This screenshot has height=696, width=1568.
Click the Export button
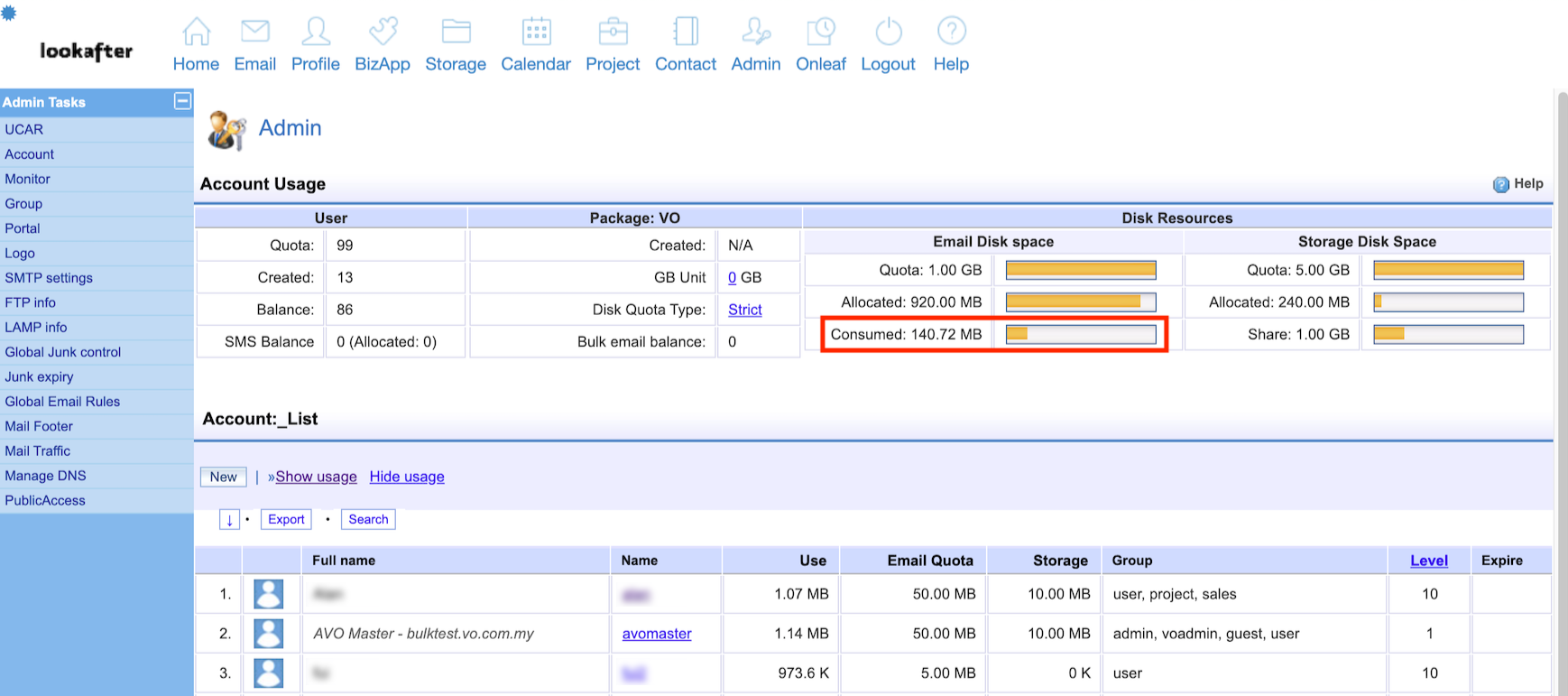pyautogui.click(x=286, y=519)
